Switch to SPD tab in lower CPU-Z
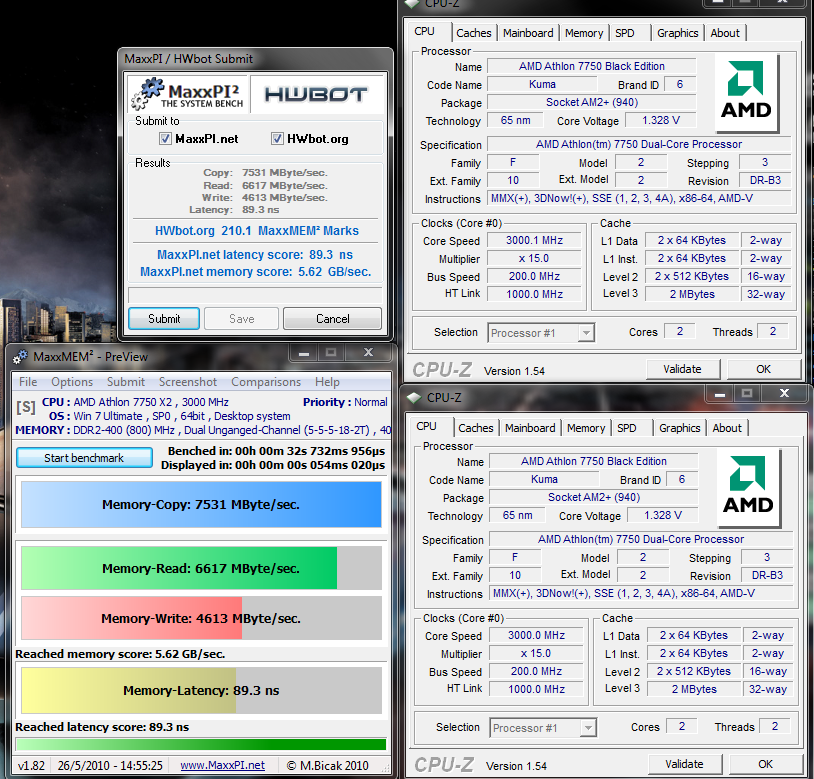Image resolution: width=814 pixels, height=779 pixels. pos(627,428)
